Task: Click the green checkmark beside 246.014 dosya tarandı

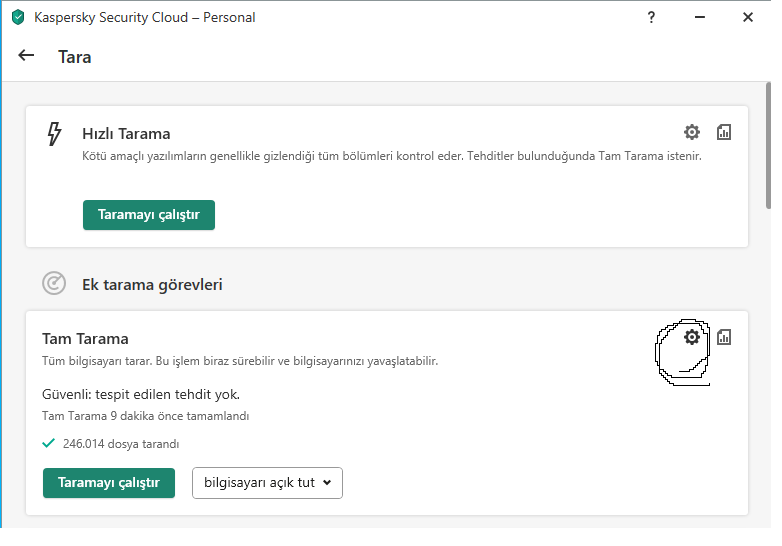Action: (48, 443)
